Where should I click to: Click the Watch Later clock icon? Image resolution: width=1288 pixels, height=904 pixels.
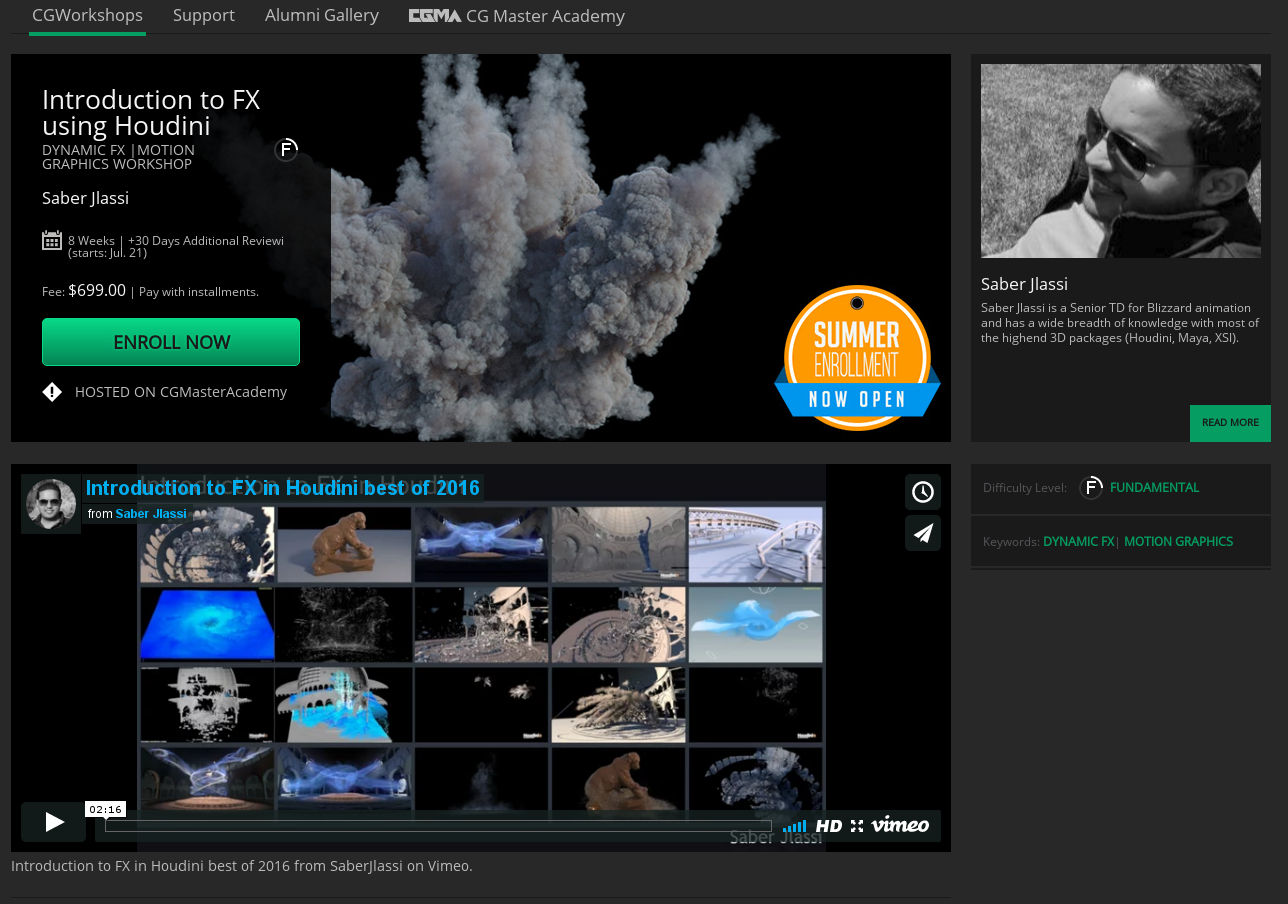coord(923,492)
